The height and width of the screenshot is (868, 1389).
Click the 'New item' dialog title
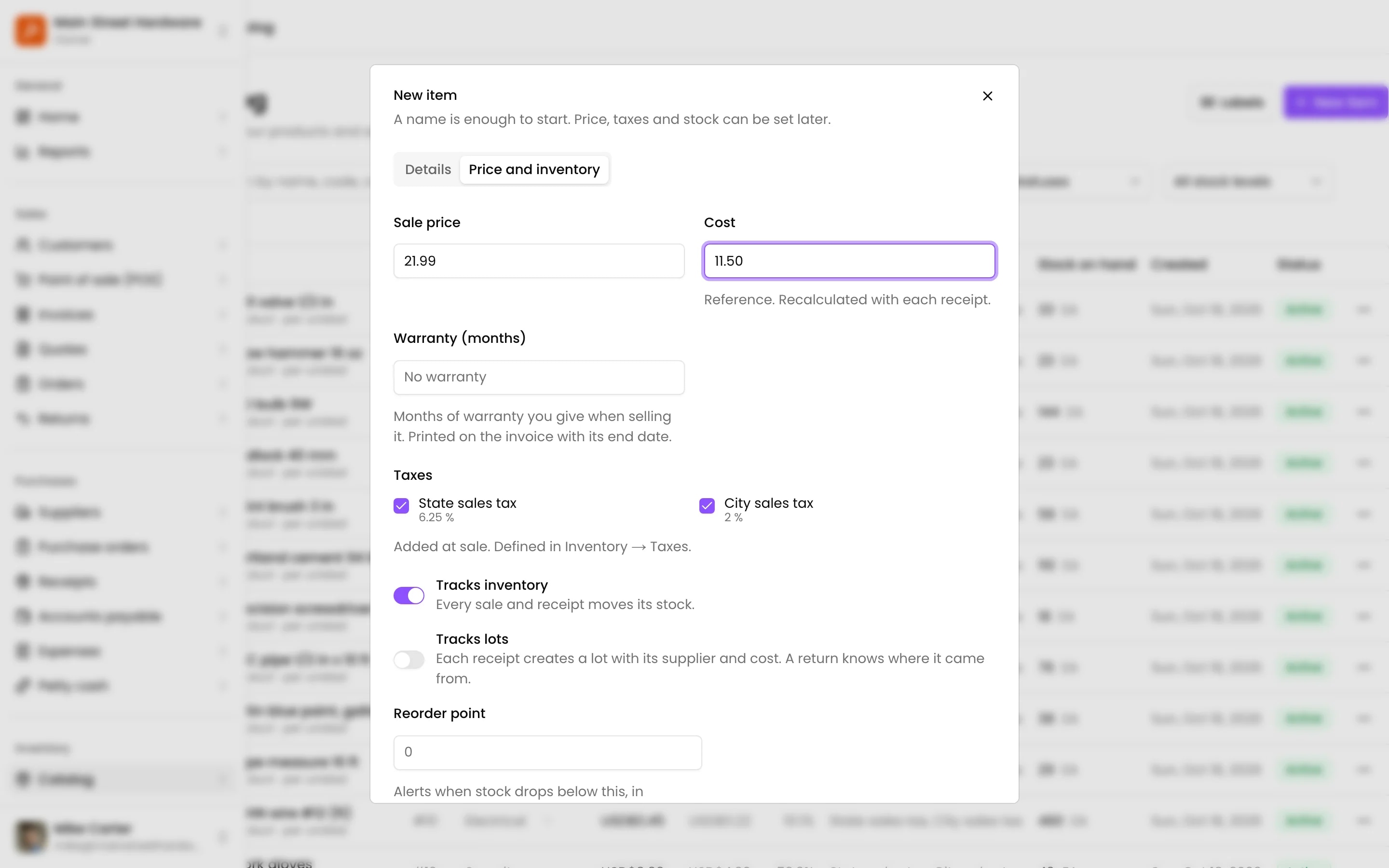pos(425,95)
